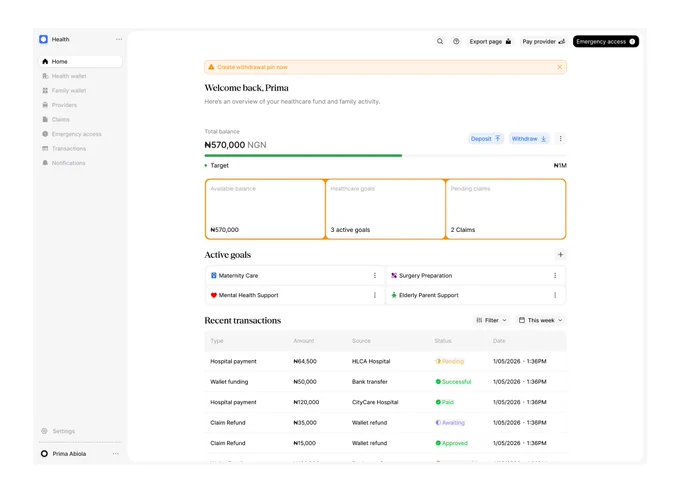Screen dimensions: 680x493
Task: Open balance options vertical dots
Action: 560,139
